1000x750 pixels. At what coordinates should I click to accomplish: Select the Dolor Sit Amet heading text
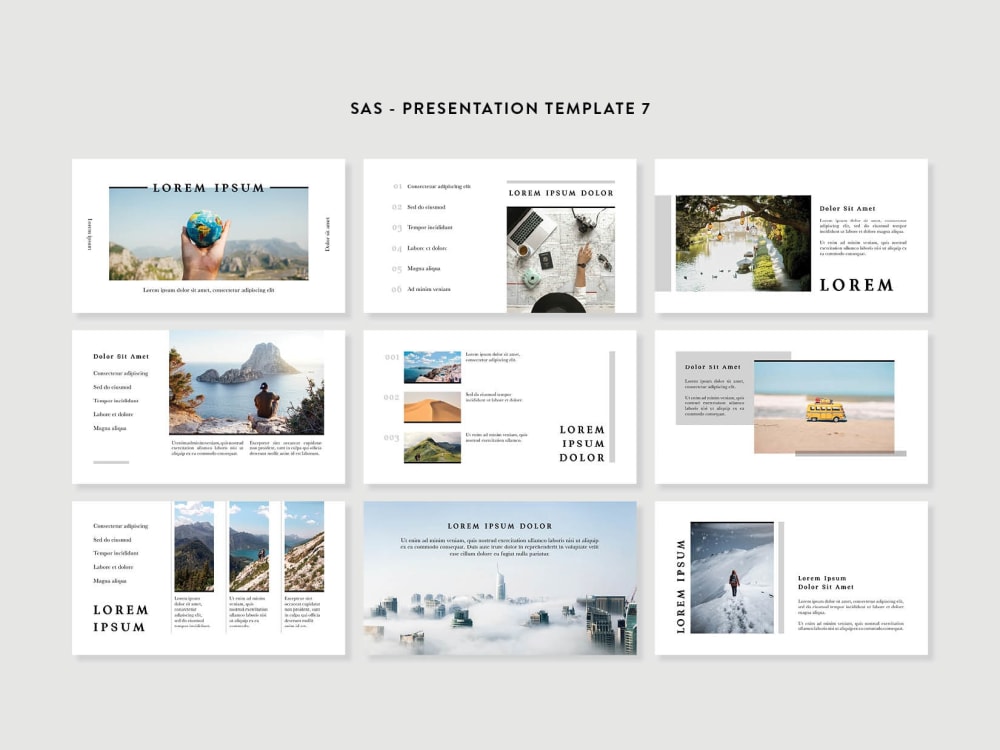[120, 355]
